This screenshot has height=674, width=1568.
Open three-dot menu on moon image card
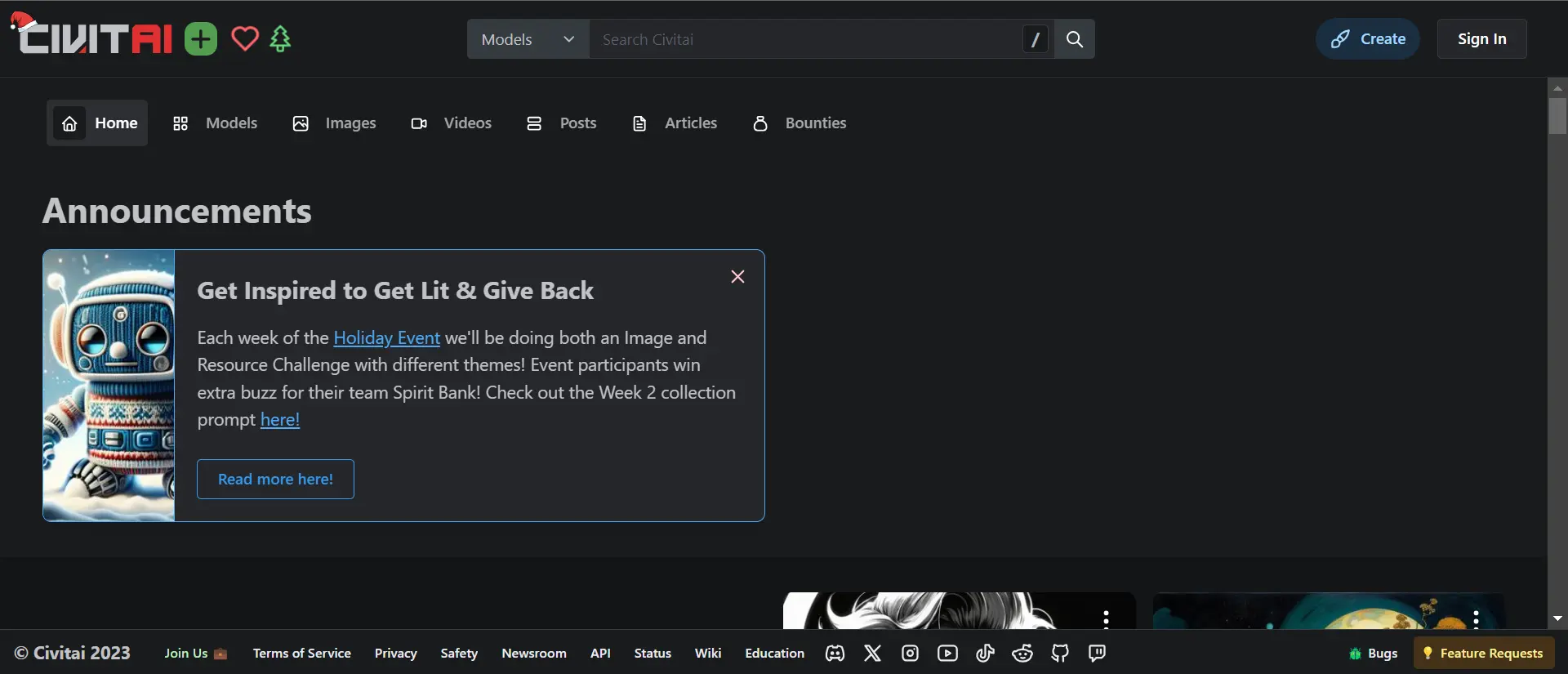click(1476, 619)
